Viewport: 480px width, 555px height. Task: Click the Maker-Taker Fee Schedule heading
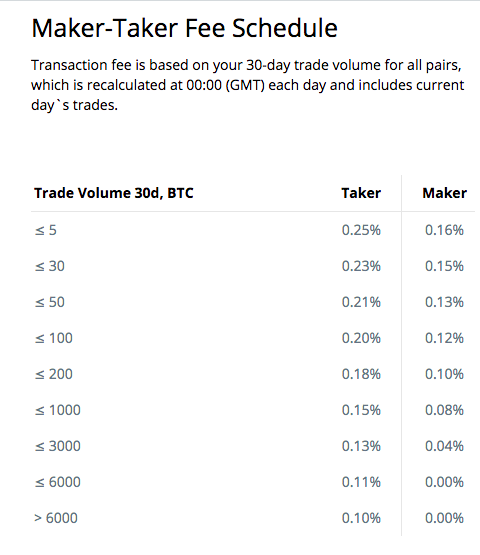pyautogui.click(x=184, y=28)
